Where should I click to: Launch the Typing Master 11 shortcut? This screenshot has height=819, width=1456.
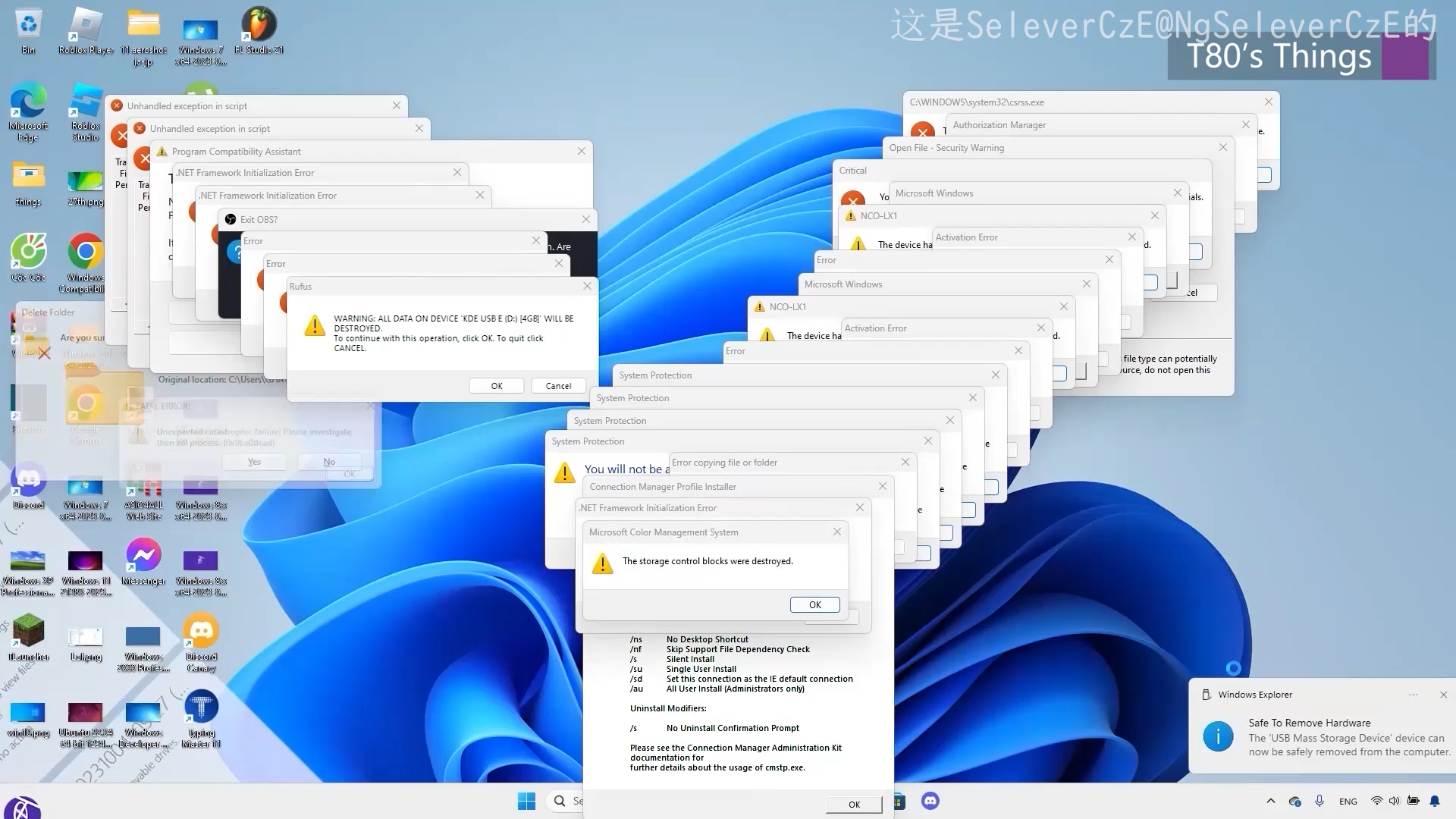[201, 718]
